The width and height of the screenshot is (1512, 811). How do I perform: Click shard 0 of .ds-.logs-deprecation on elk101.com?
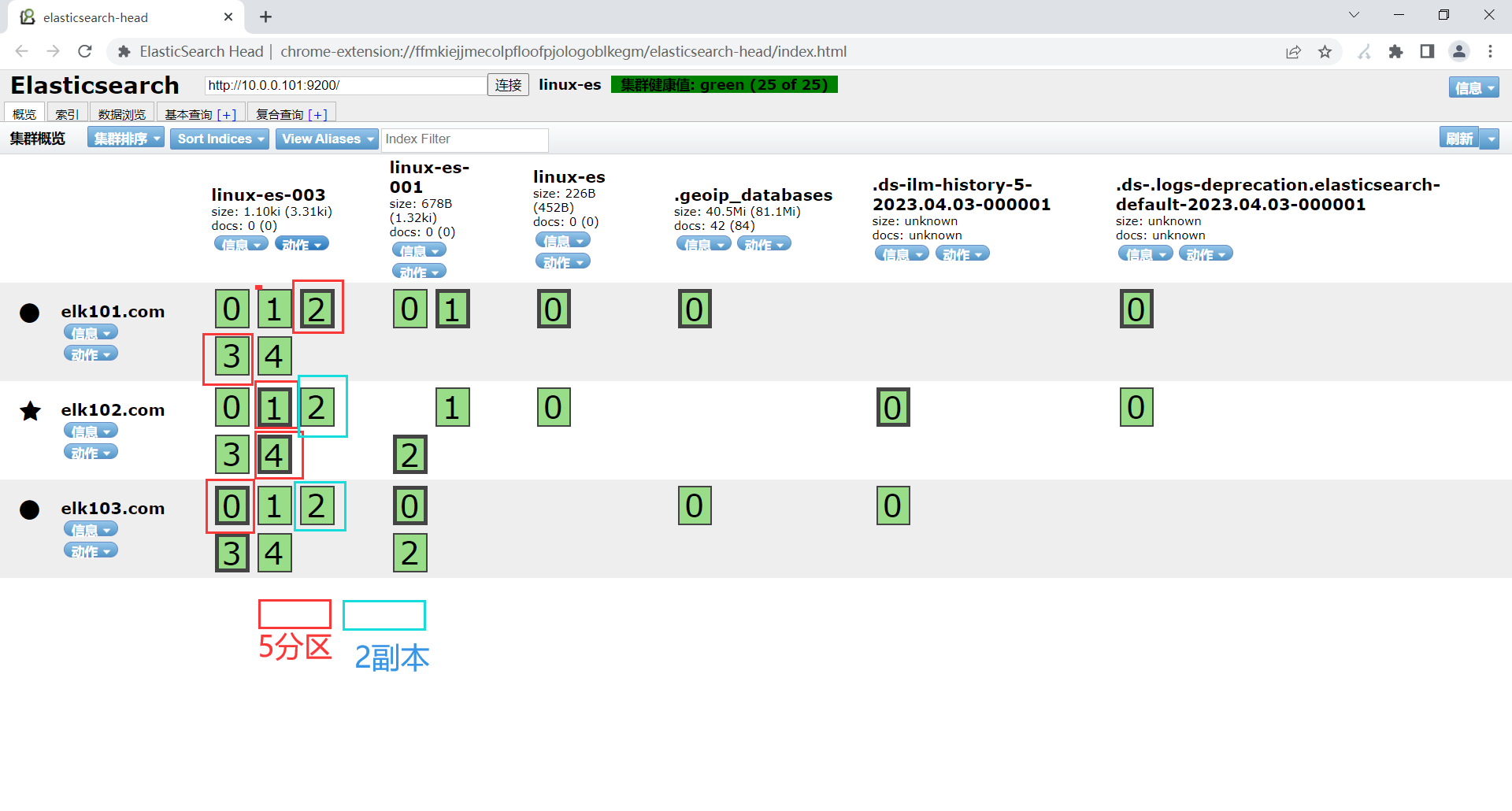pyautogui.click(x=1136, y=309)
